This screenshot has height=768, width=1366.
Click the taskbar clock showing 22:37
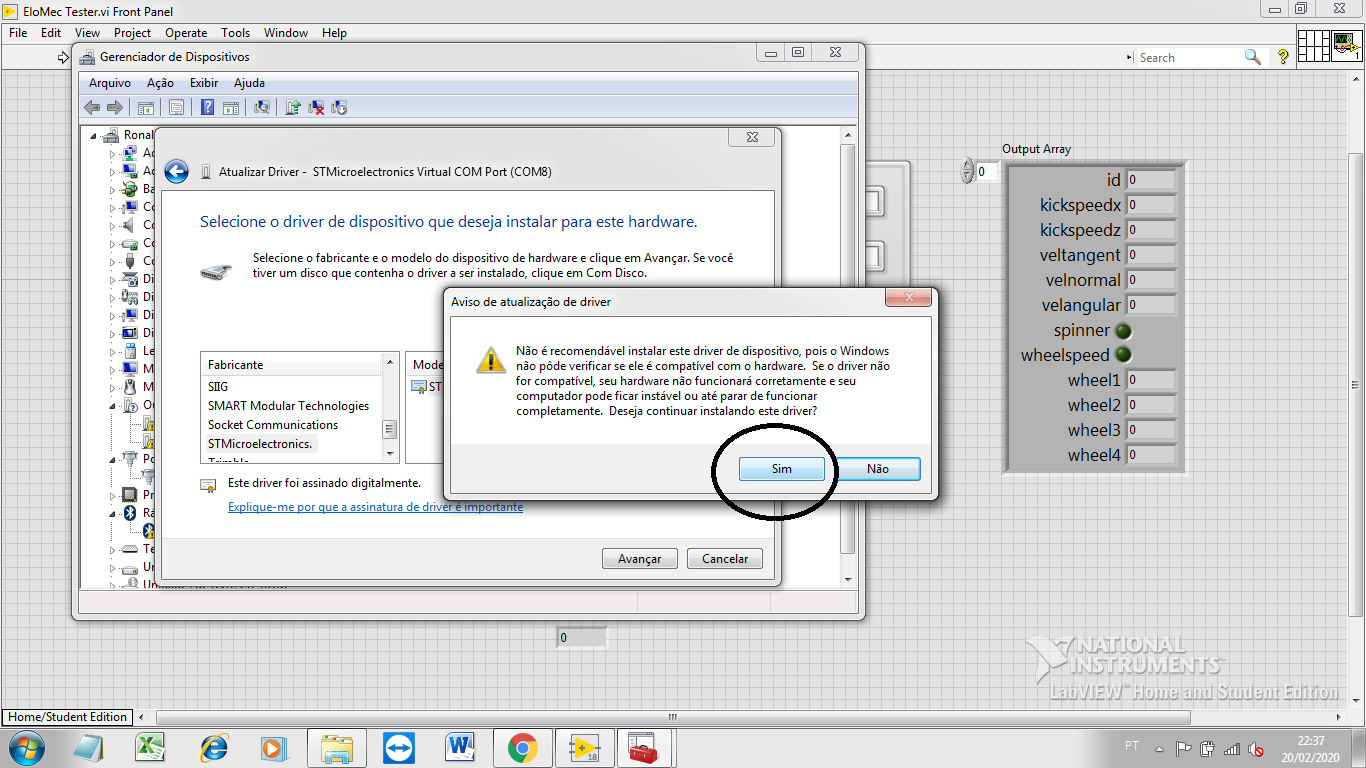[x=1310, y=747]
